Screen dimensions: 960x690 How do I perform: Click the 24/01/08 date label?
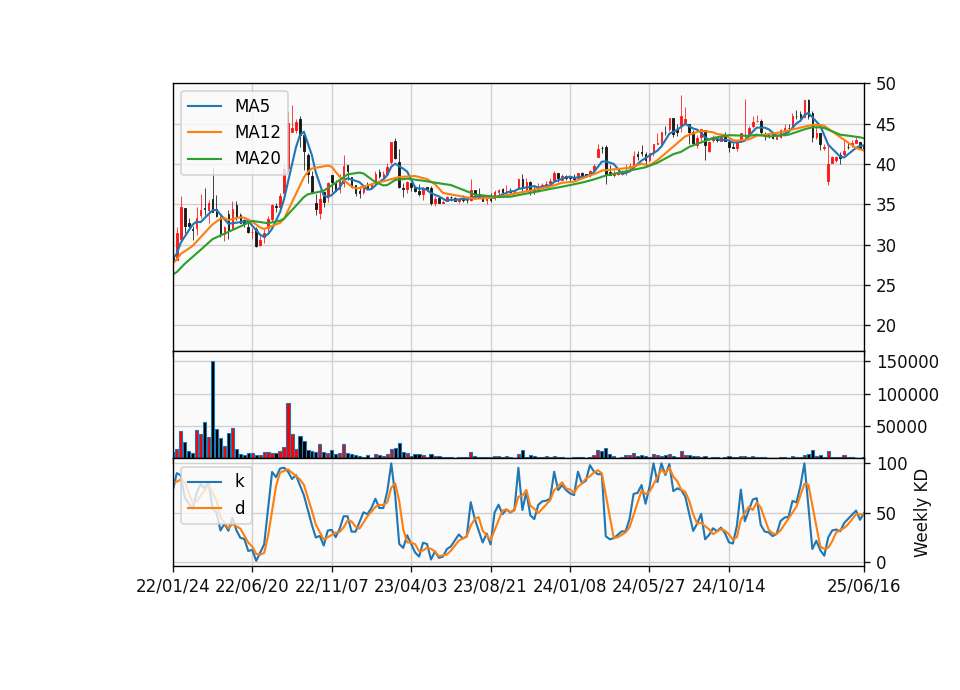coord(570,586)
